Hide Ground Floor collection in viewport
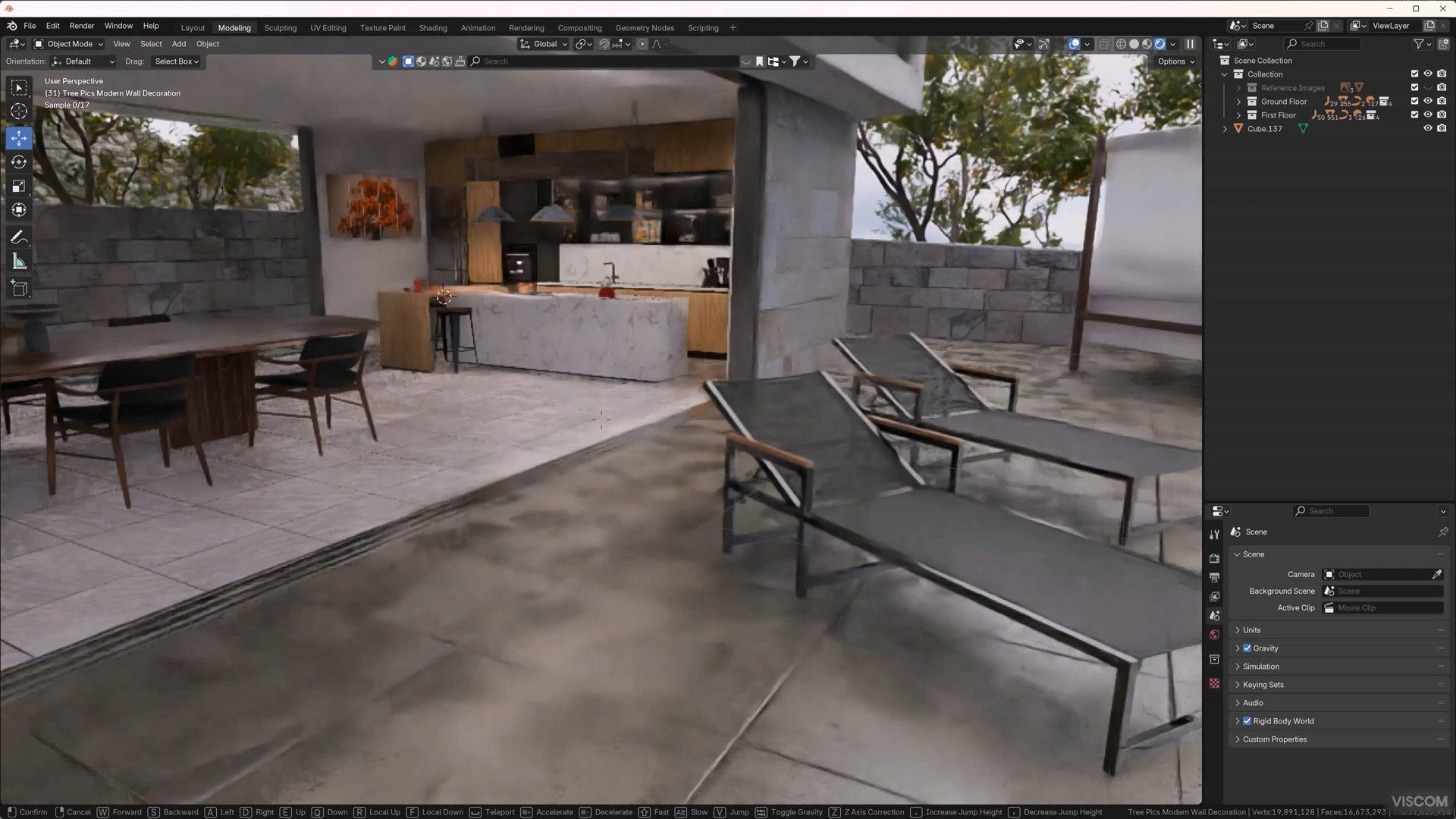This screenshot has width=1456, height=819. pos(1427,102)
